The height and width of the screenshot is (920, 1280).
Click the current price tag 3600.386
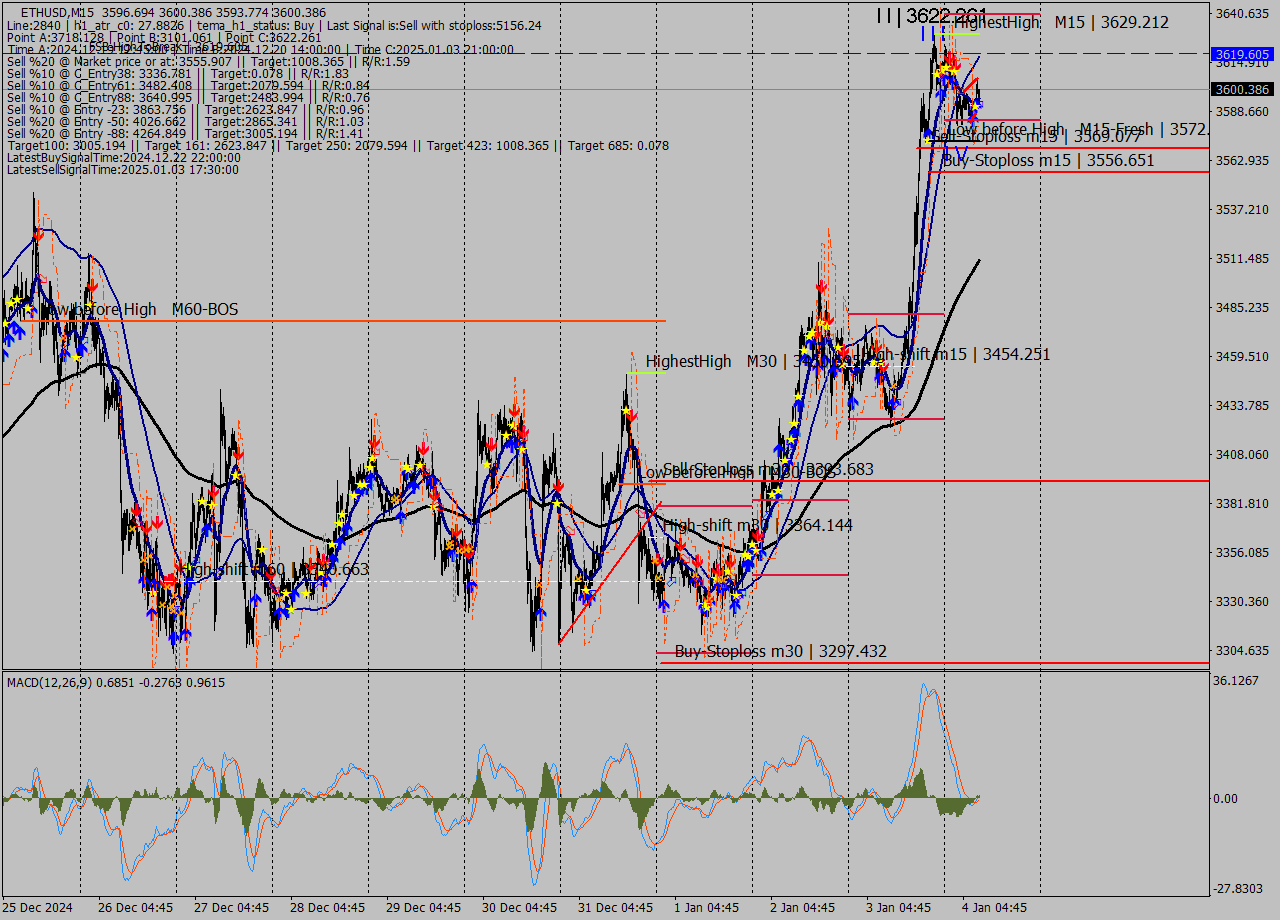click(x=1241, y=89)
